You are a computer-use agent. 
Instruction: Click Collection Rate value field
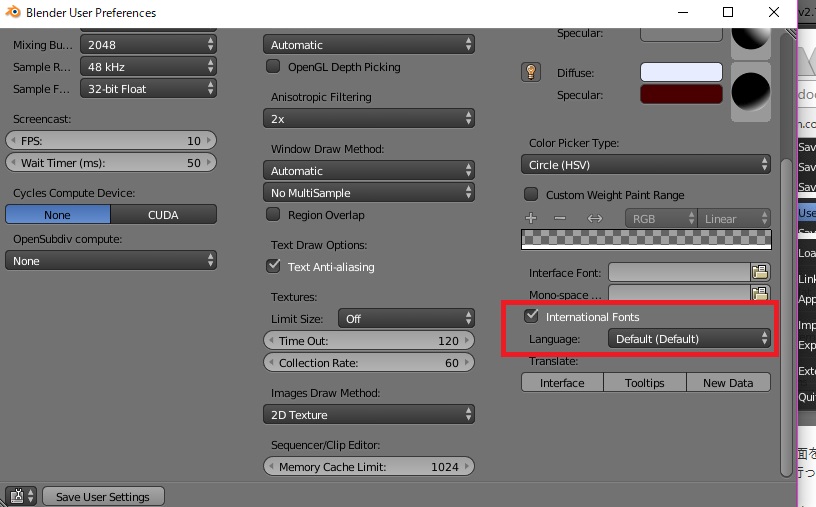pyautogui.click(x=369, y=362)
